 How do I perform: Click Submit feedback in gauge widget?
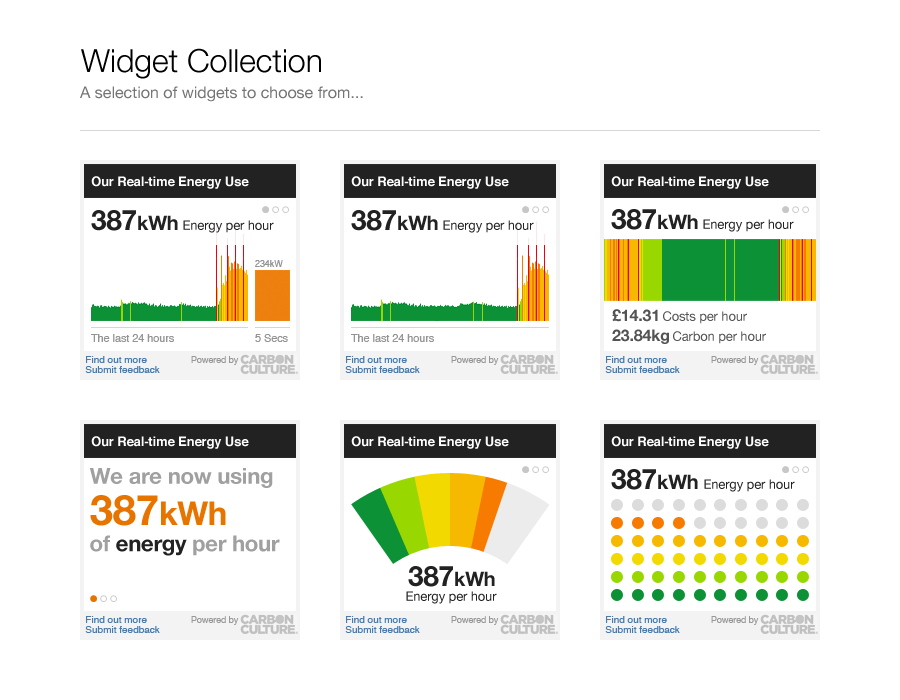[382, 630]
